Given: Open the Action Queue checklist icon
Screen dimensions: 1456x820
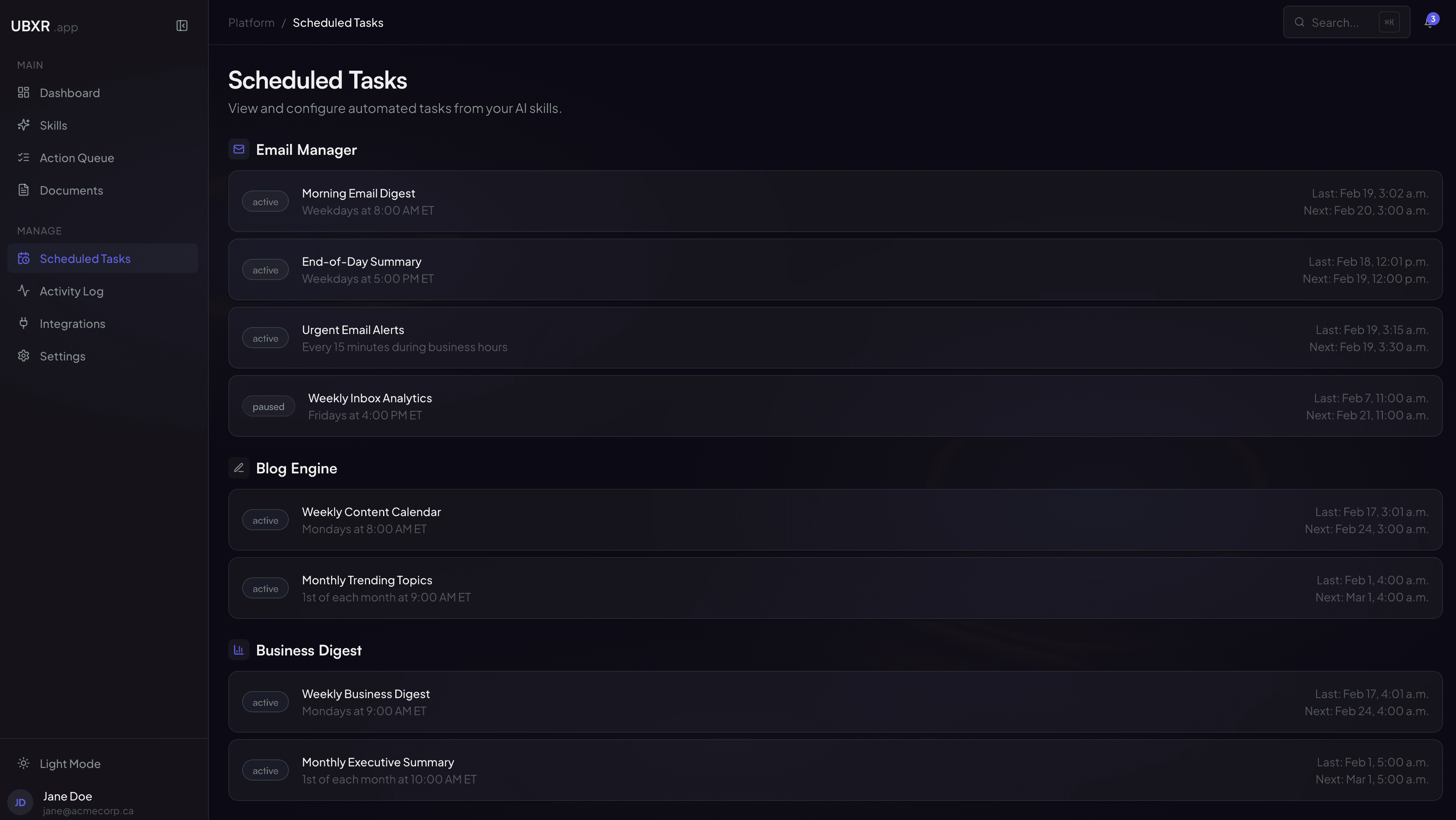Looking at the screenshot, I should tap(24, 158).
